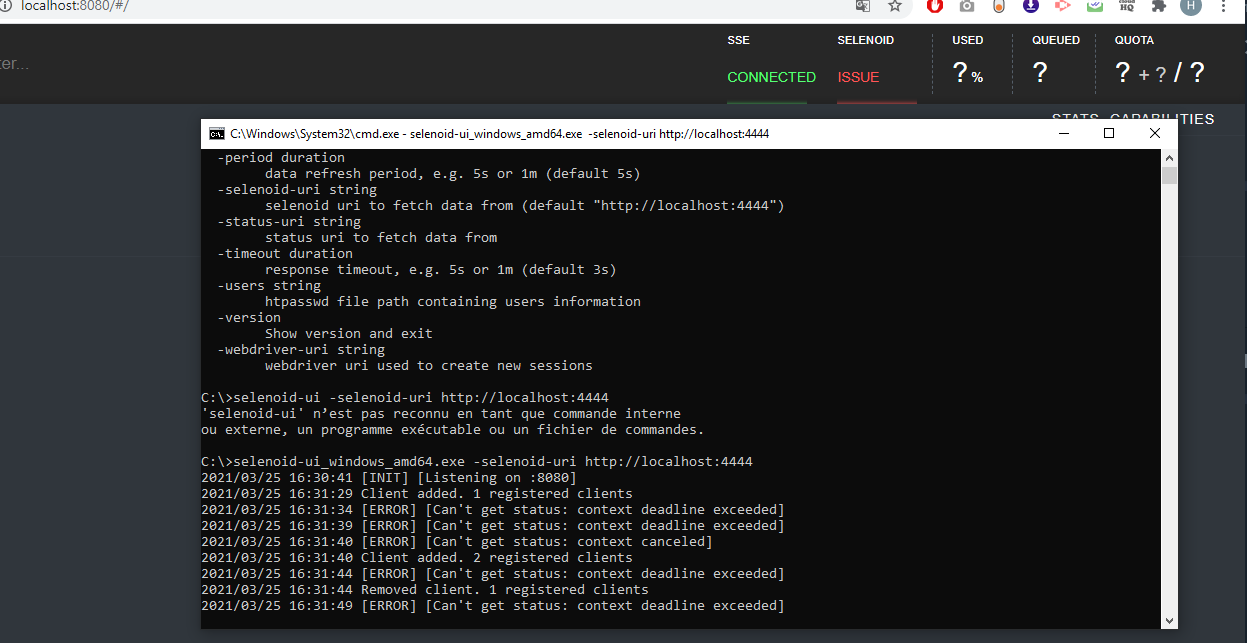
Task: Open the H profile avatar
Action: 1190,6
